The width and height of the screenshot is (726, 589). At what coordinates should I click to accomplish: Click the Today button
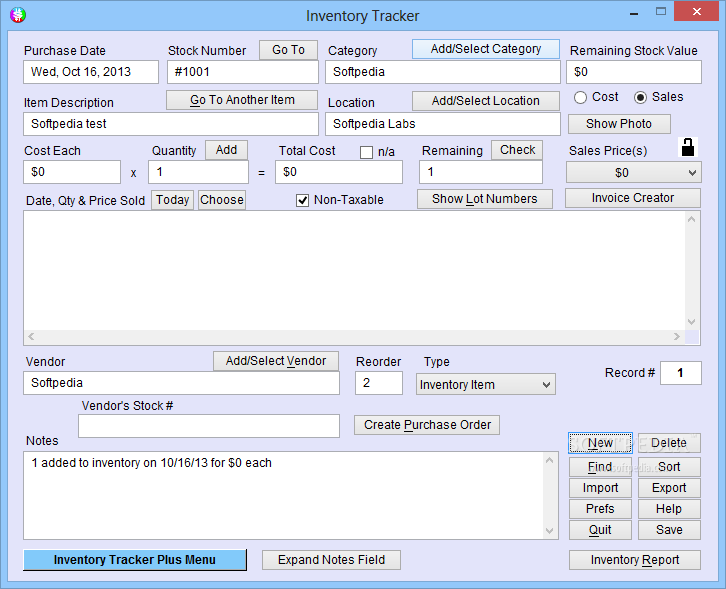[172, 200]
